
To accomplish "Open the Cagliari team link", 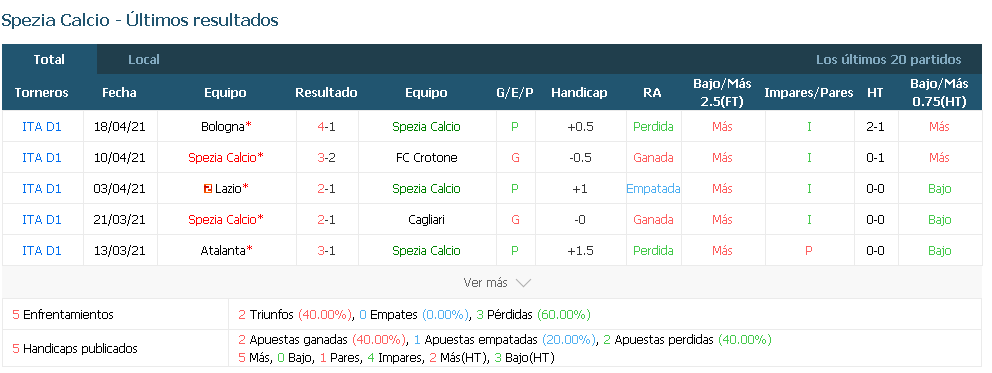I will (426, 219).
